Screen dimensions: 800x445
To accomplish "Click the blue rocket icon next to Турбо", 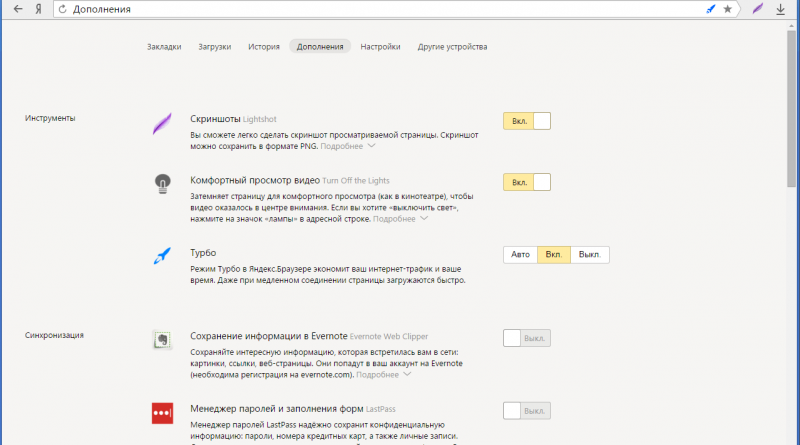I will point(162,255).
